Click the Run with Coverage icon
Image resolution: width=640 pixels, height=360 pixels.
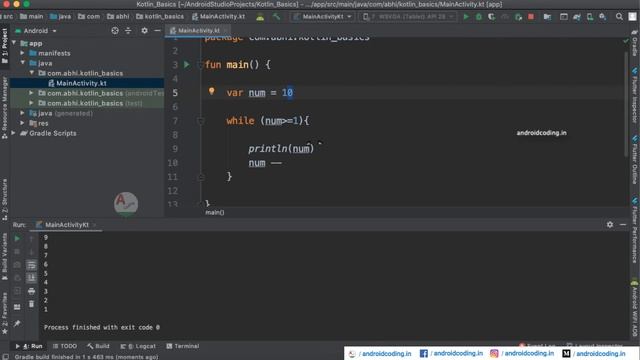492,17
